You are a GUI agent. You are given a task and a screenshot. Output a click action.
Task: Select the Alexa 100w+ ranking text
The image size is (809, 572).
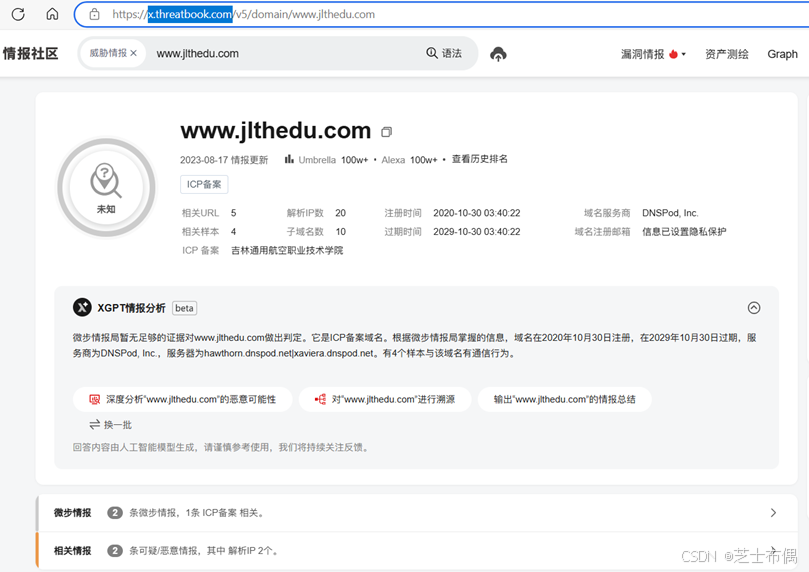click(x=409, y=160)
